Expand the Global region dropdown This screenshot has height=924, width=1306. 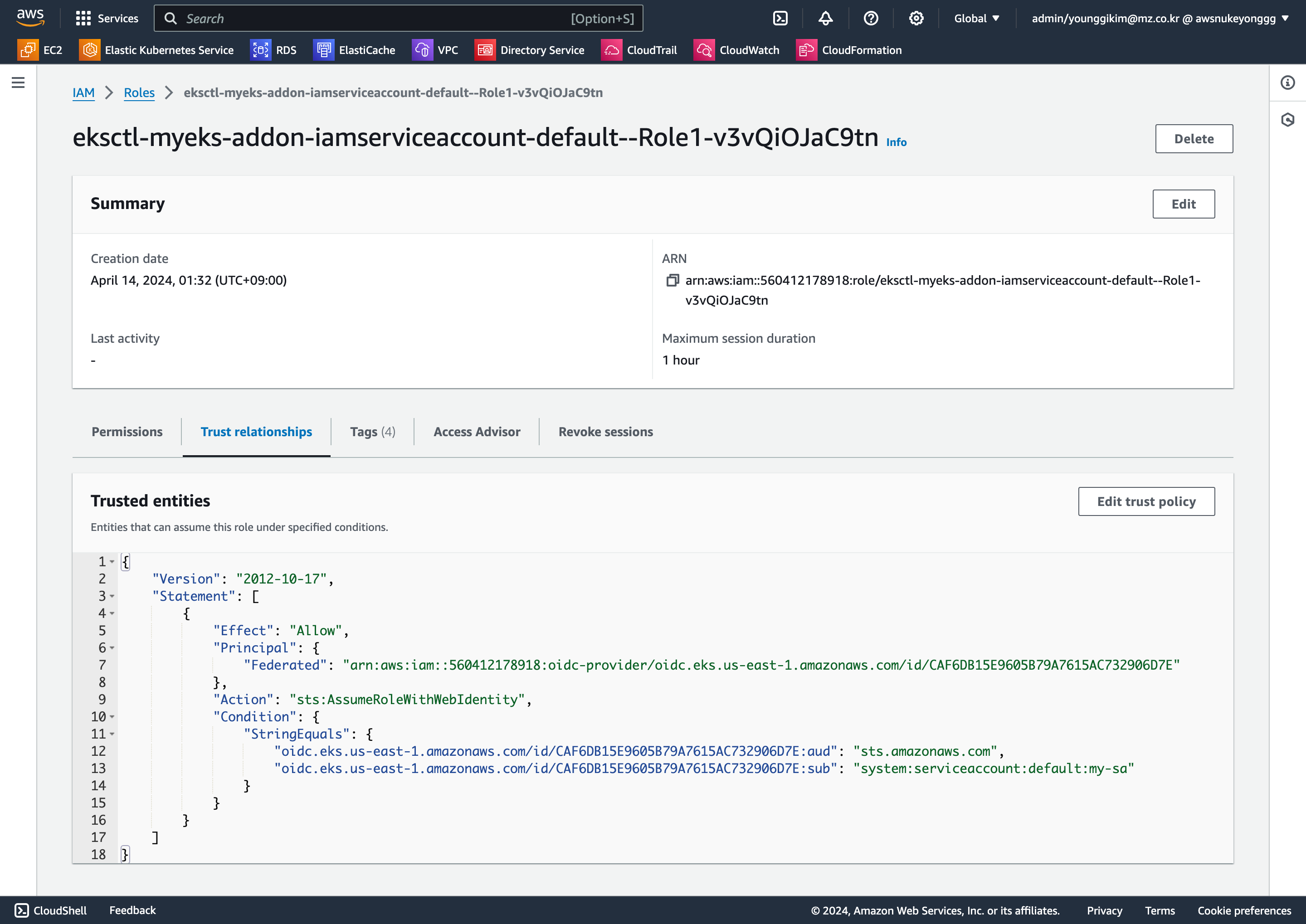pos(976,18)
